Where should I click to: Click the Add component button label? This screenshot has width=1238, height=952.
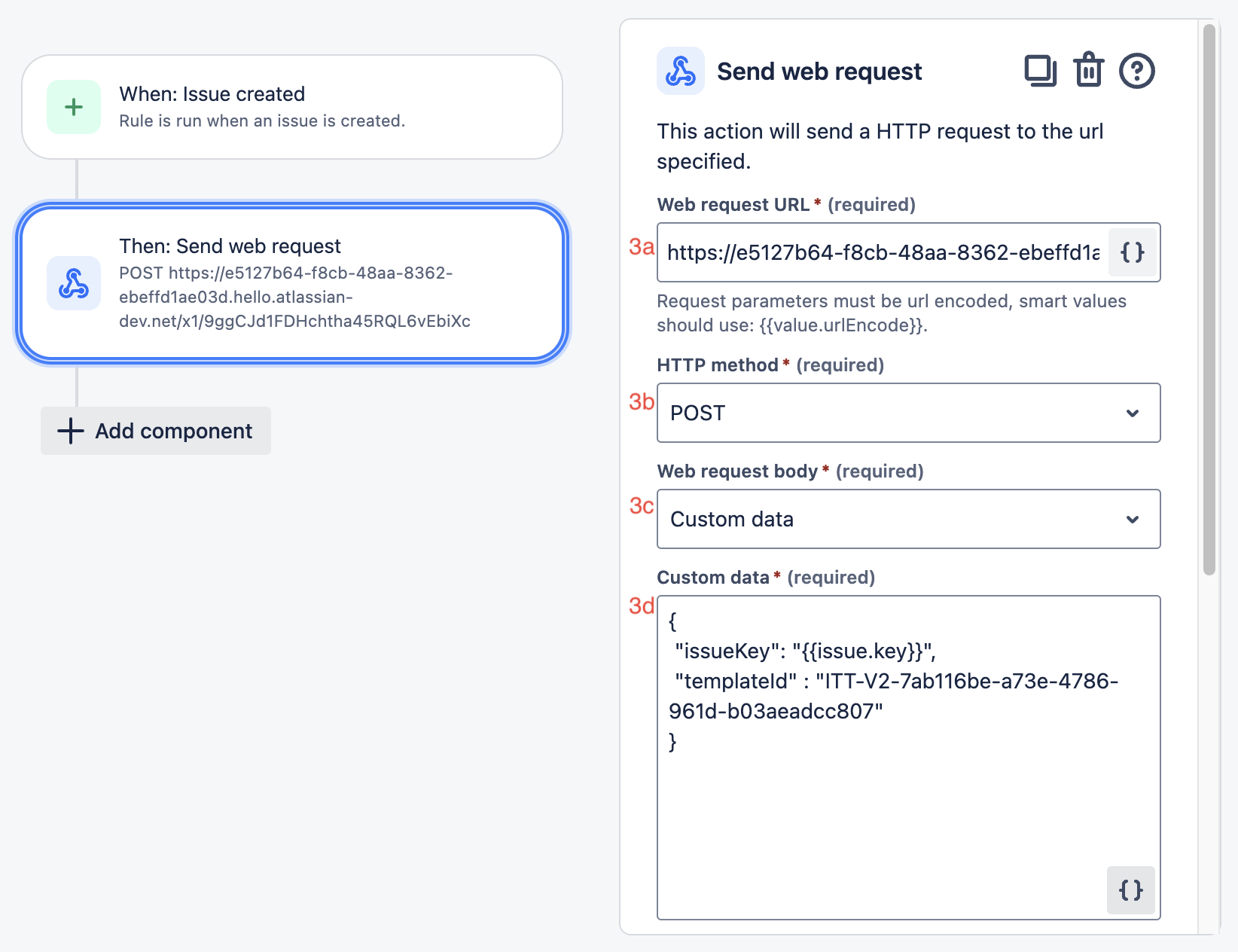173,431
